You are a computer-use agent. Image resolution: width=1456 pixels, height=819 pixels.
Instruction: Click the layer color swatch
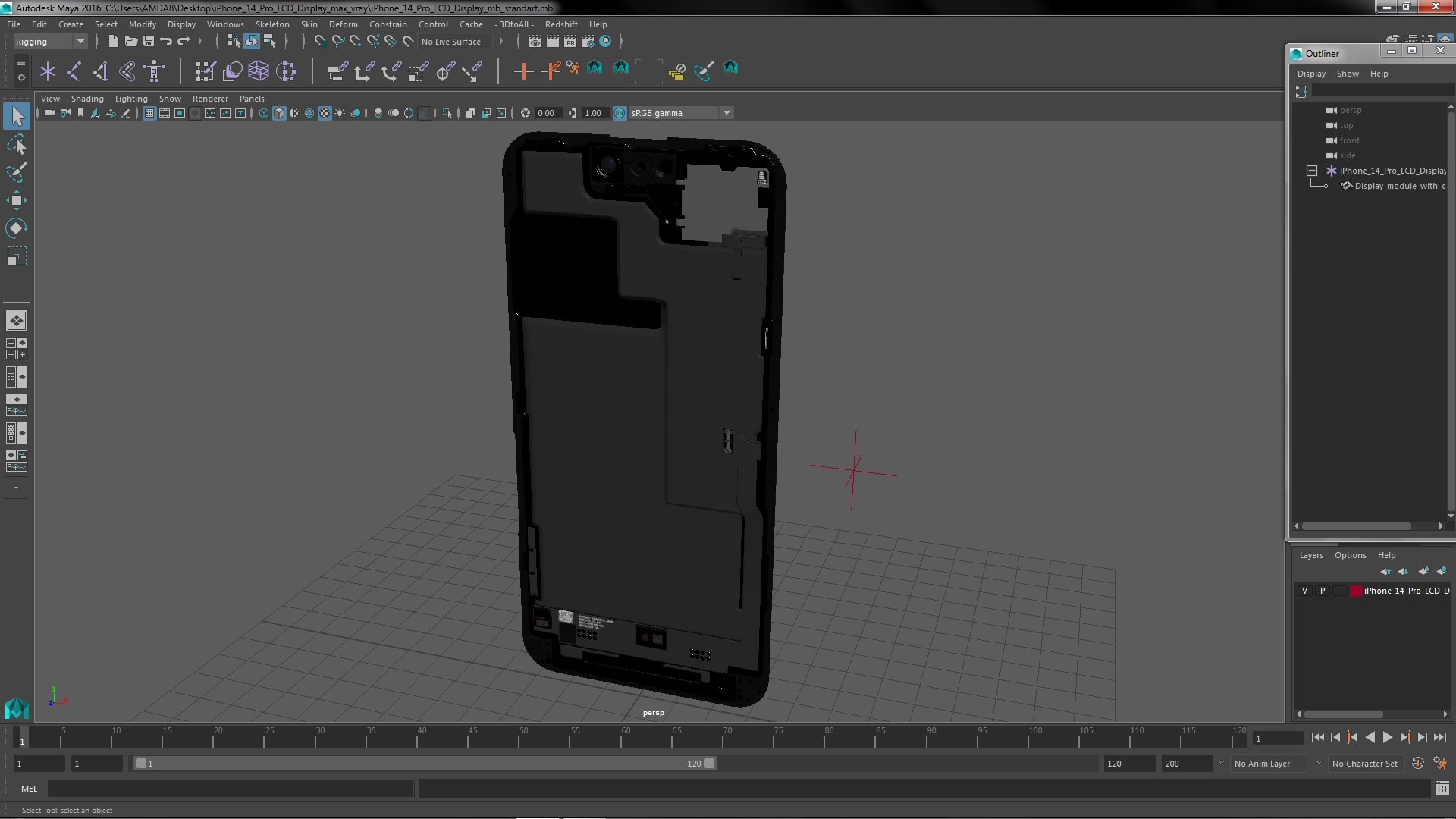click(x=1355, y=591)
